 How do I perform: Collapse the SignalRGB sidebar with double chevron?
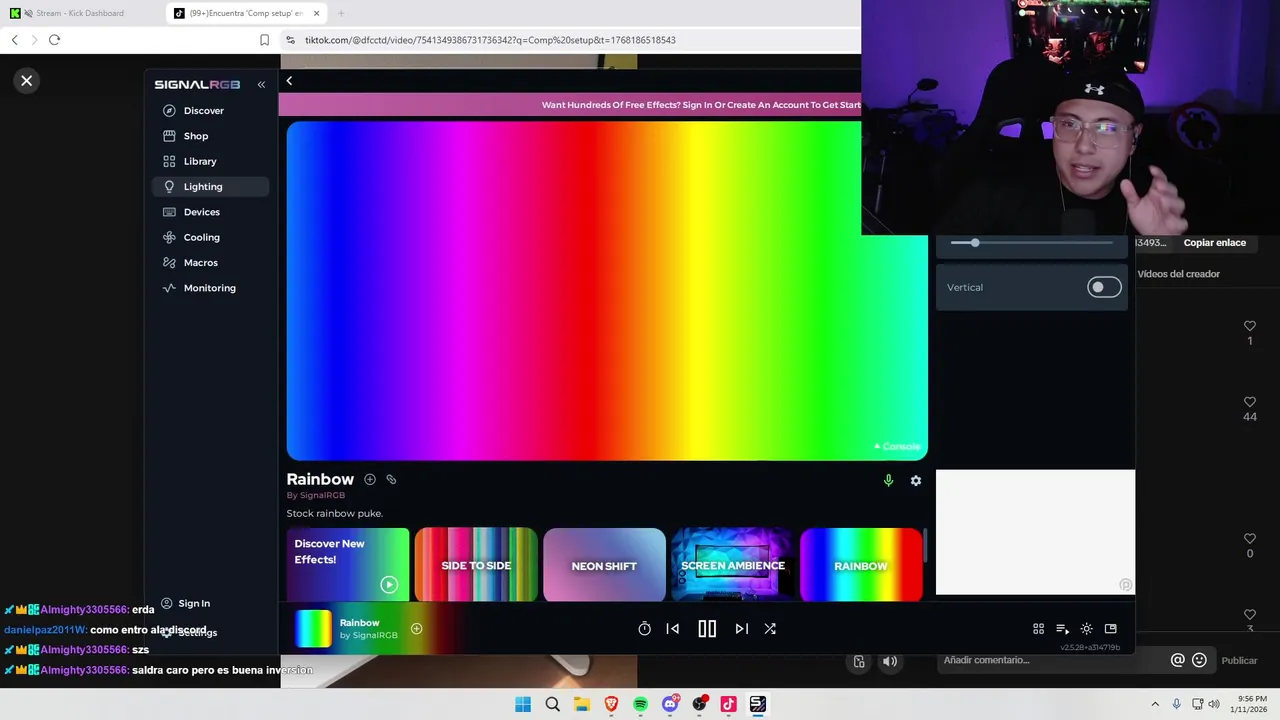[x=261, y=85]
